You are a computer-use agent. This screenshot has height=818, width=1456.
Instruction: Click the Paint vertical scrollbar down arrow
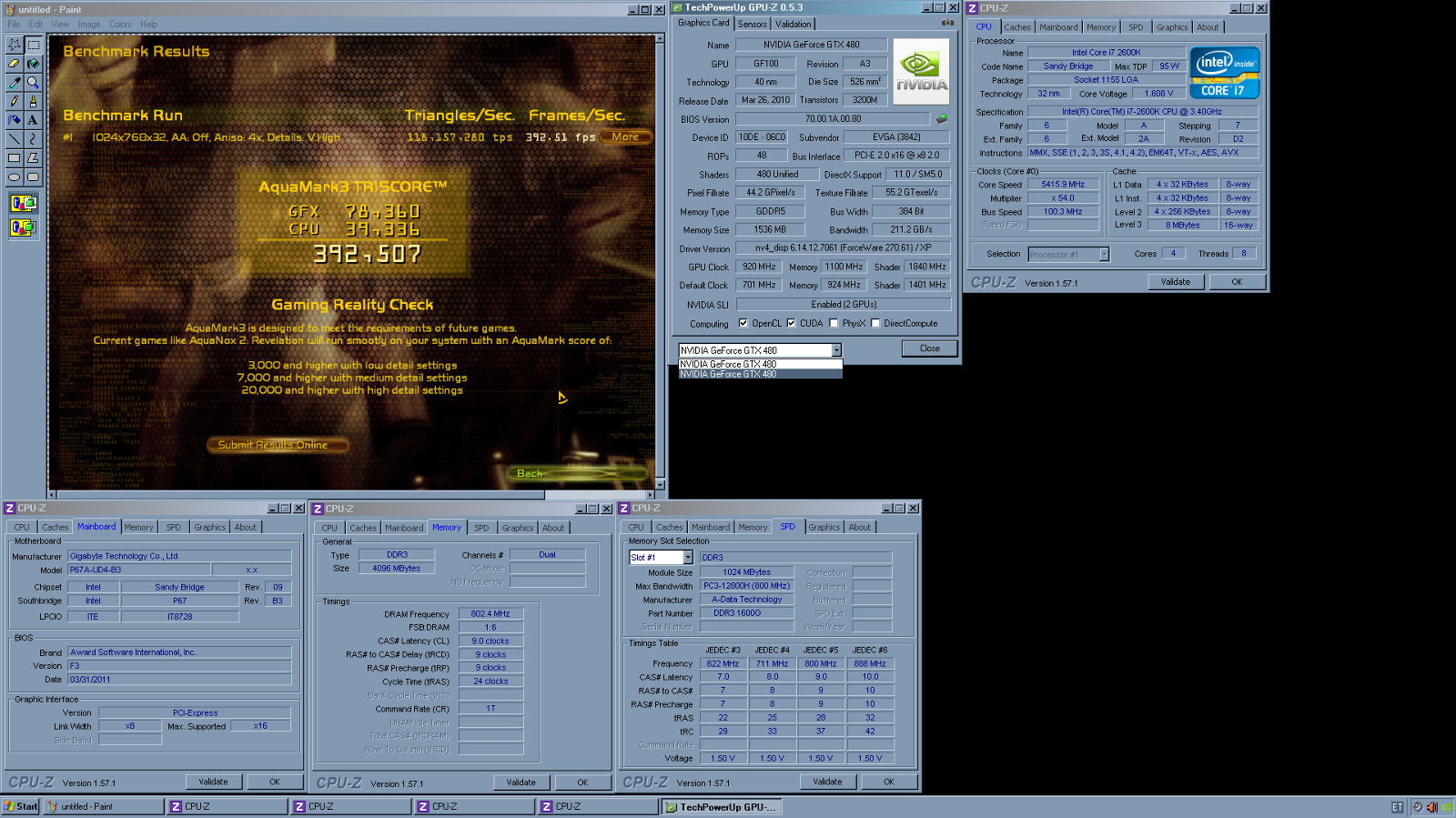pos(661,484)
